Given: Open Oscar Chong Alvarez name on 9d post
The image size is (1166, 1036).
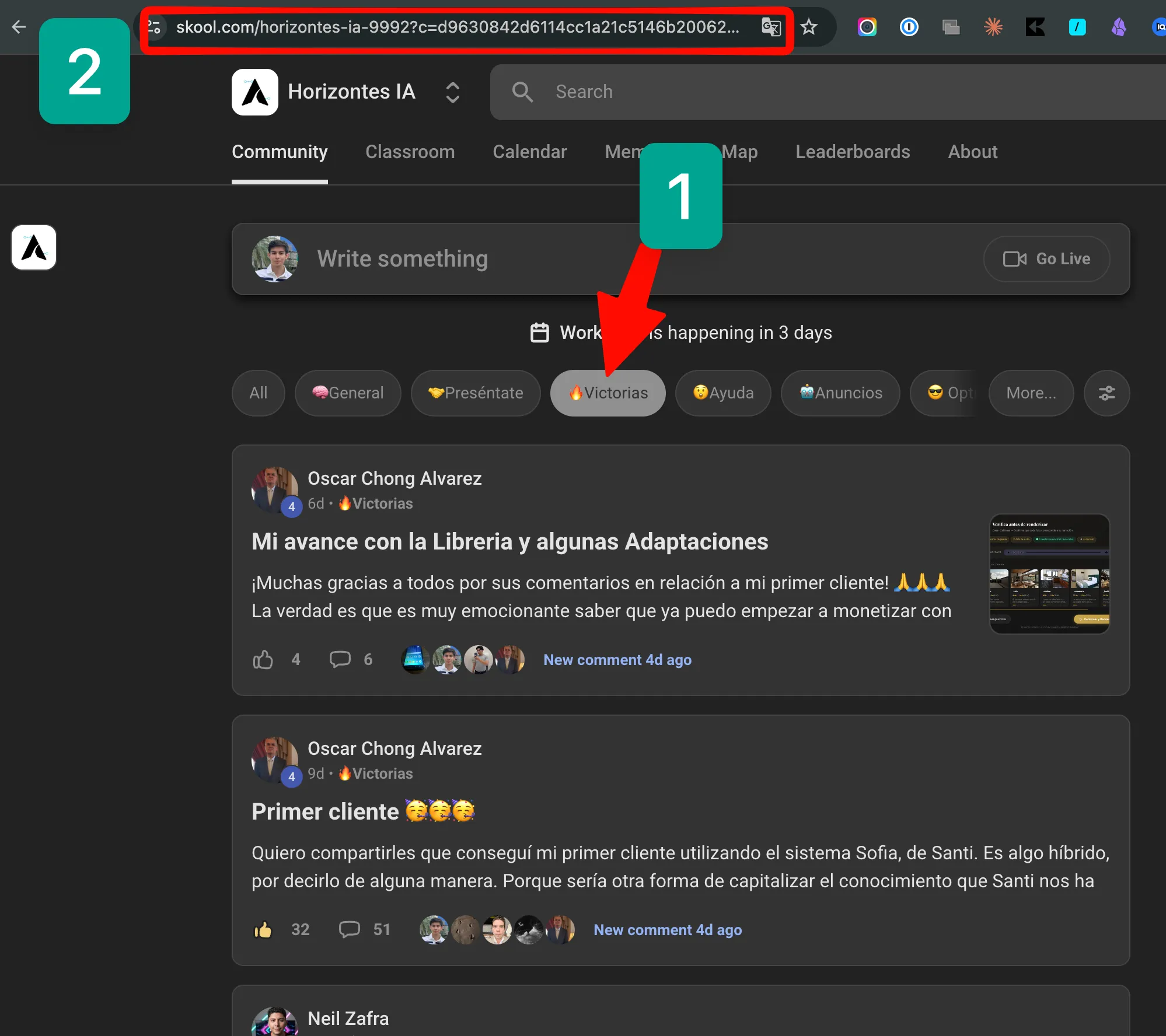Looking at the screenshot, I should tap(395, 748).
